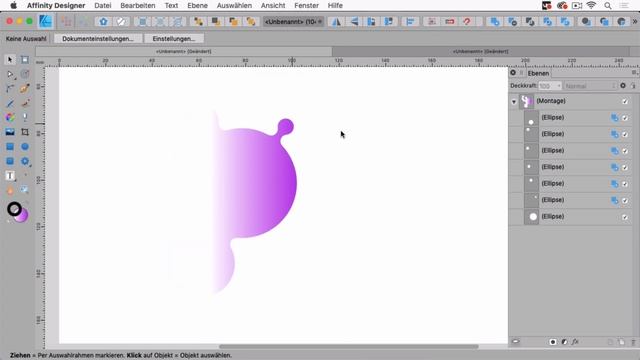
Task: Select the Artboard tool
Action: pyautogui.click(x=25, y=60)
